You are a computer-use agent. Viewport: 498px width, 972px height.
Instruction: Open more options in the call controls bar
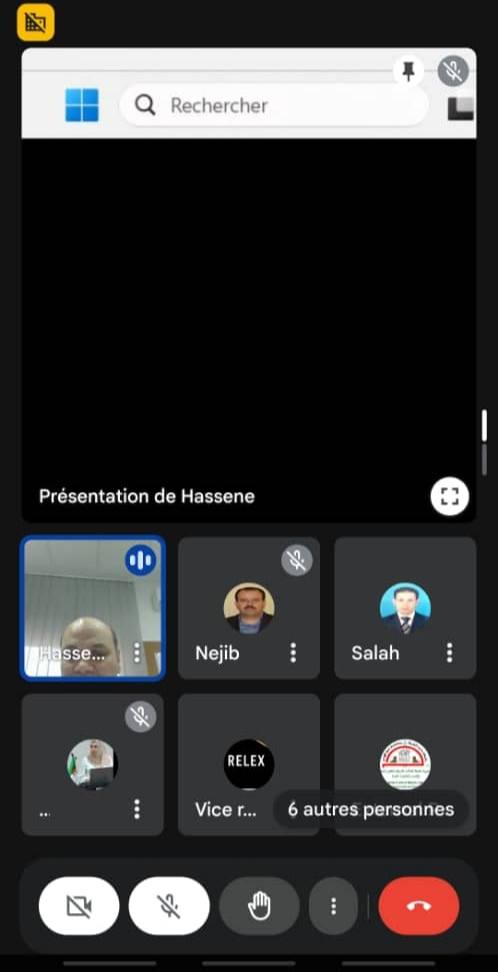334,906
